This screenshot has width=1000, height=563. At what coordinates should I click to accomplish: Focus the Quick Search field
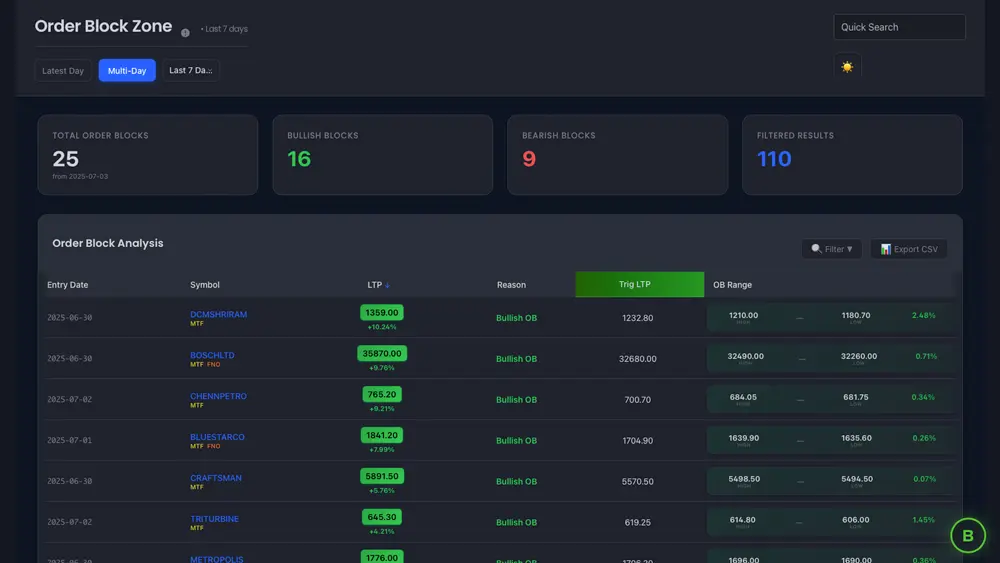point(899,27)
